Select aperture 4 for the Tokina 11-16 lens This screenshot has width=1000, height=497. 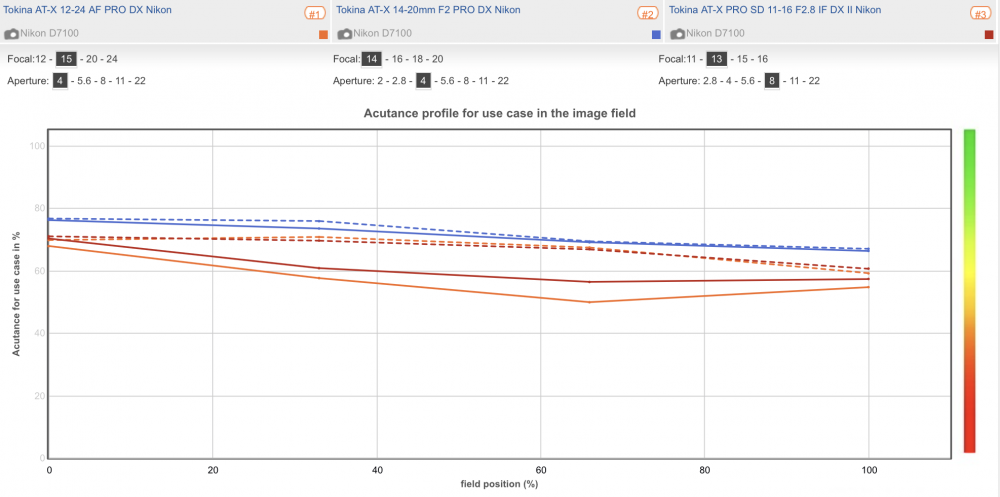[x=729, y=81]
